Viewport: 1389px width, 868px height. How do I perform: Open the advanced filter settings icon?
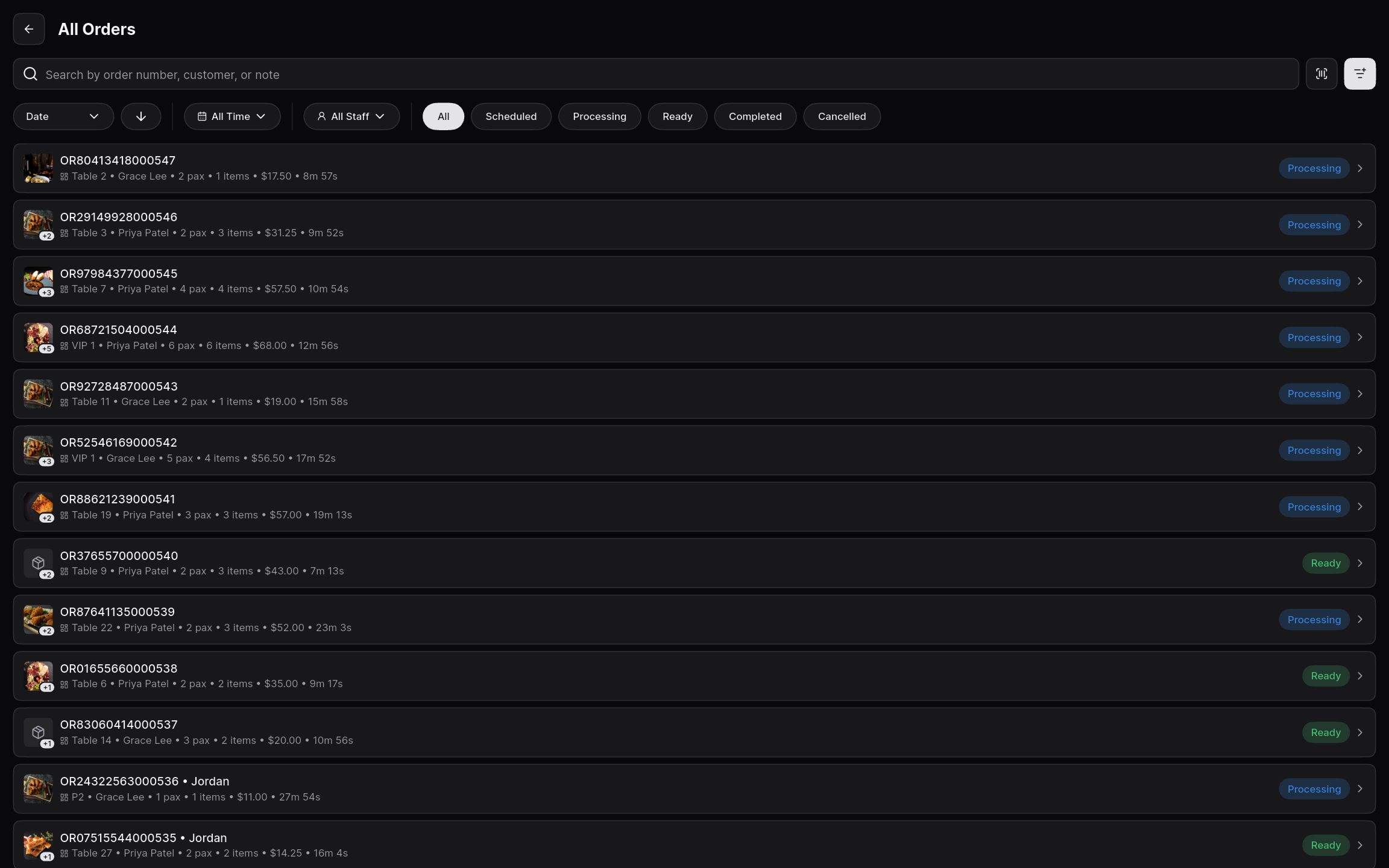(x=1360, y=74)
